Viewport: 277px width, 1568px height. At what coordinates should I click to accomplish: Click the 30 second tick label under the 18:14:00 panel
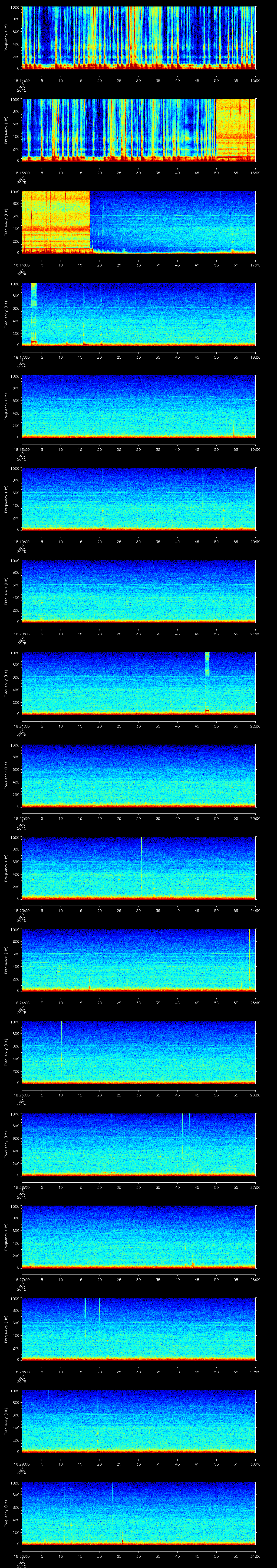[x=139, y=80]
